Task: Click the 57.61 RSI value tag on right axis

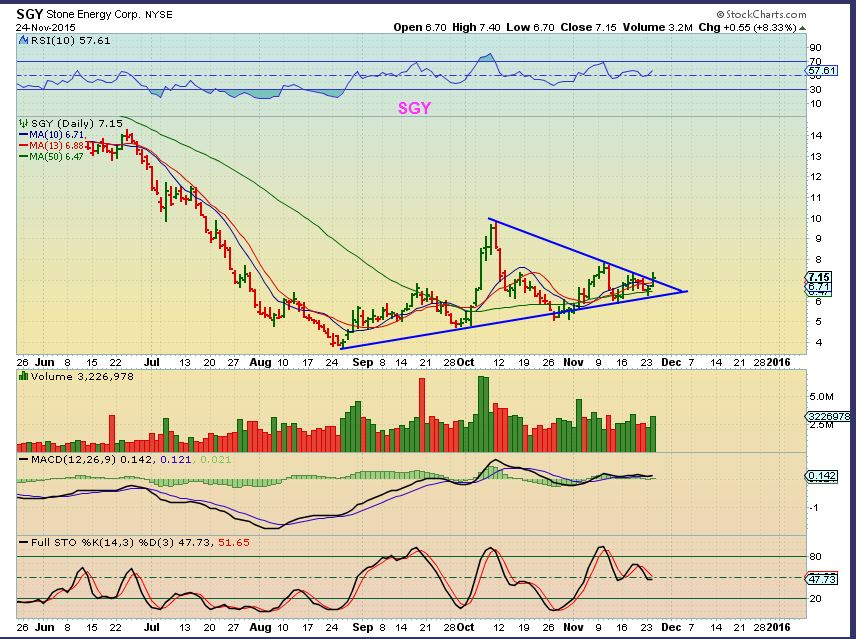Action: 821,71
